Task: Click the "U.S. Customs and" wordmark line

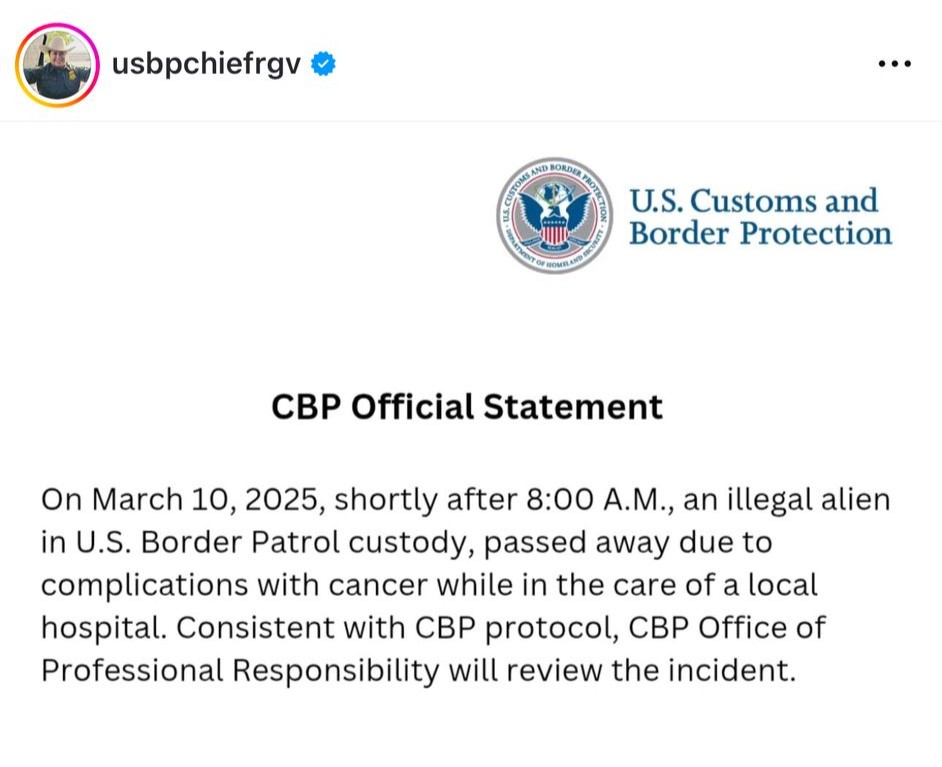Action: tap(753, 201)
